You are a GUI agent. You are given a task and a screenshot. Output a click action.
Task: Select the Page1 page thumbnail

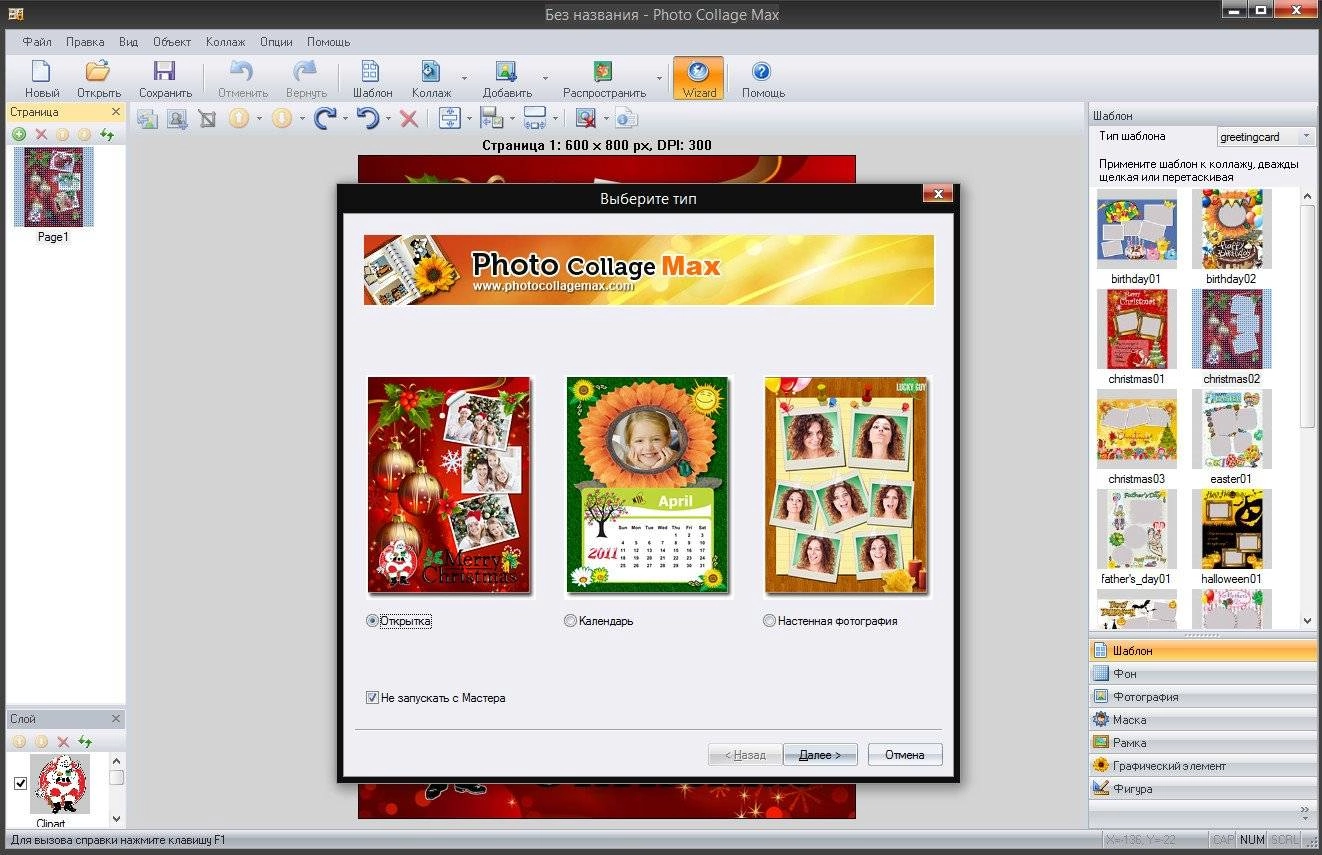[x=53, y=187]
